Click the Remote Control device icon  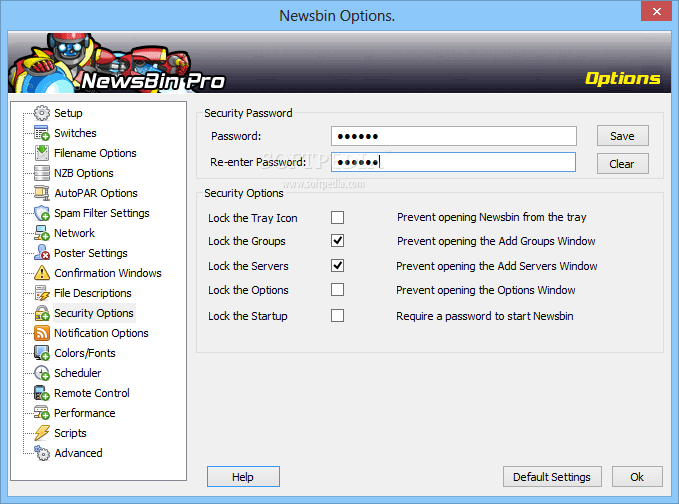(42, 393)
